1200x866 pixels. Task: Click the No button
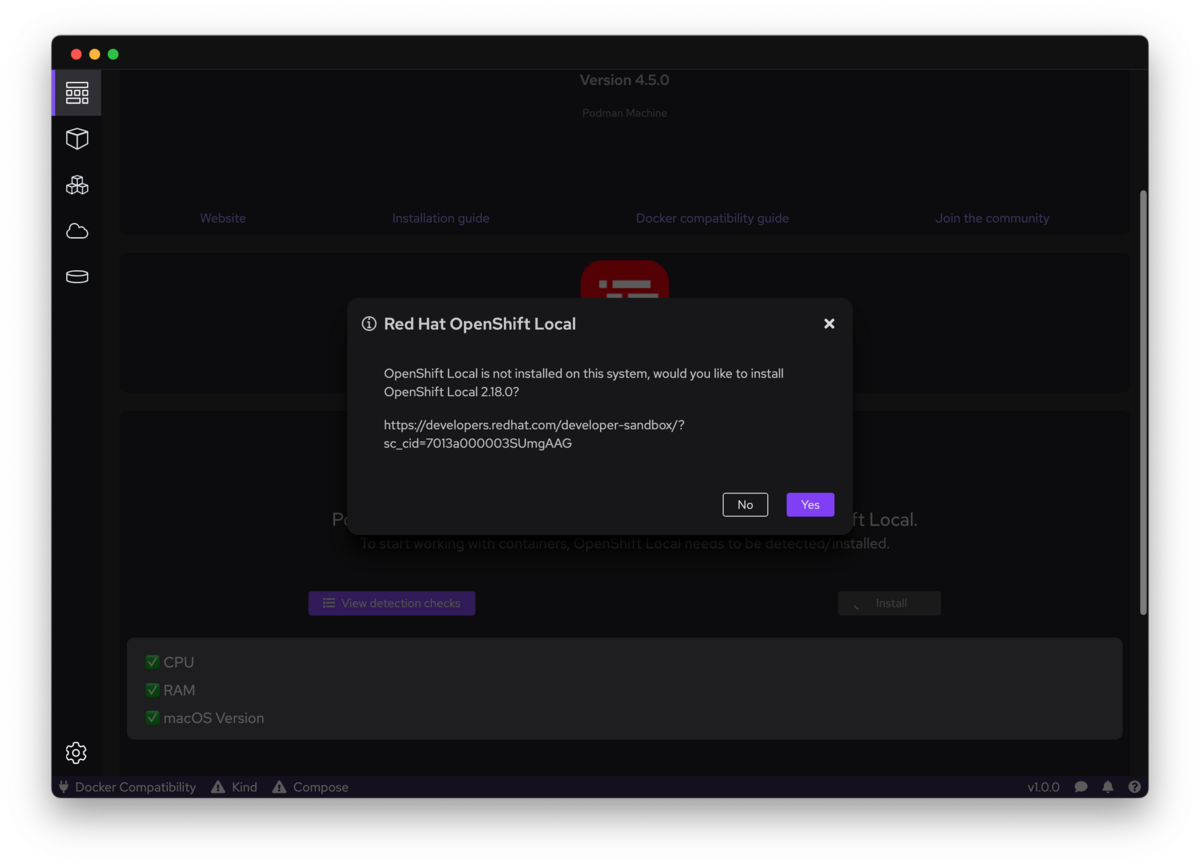(x=745, y=505)
